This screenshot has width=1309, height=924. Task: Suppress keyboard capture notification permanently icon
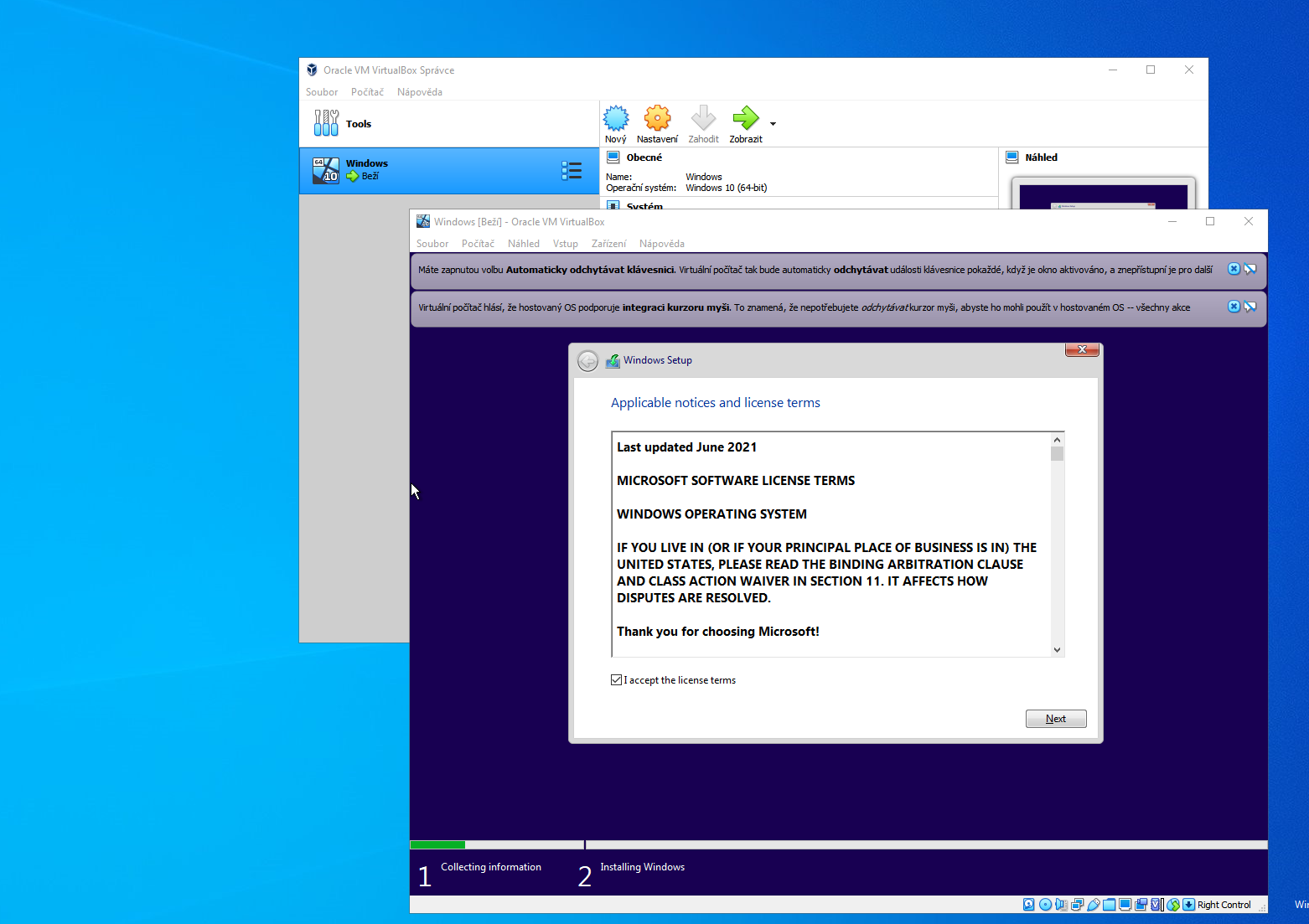[1250, 269]
